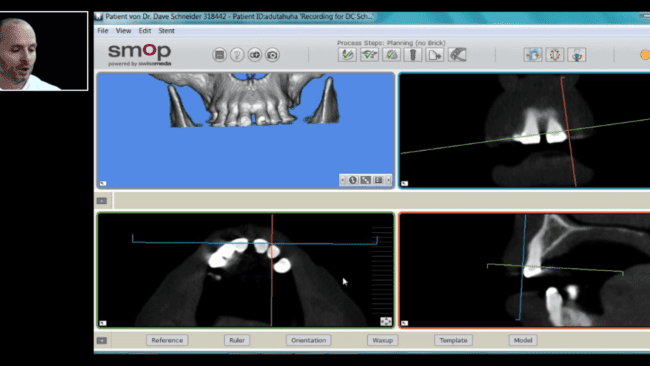This screenshot has height=366, width=650.
Task: Expand the 3D view toolbar right arrow
Action: pos(388,180)
